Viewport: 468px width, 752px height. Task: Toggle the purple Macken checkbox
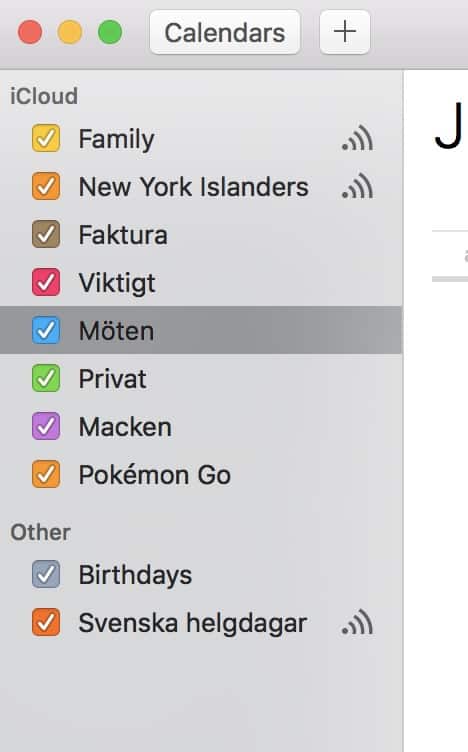[x=46, y=426]
